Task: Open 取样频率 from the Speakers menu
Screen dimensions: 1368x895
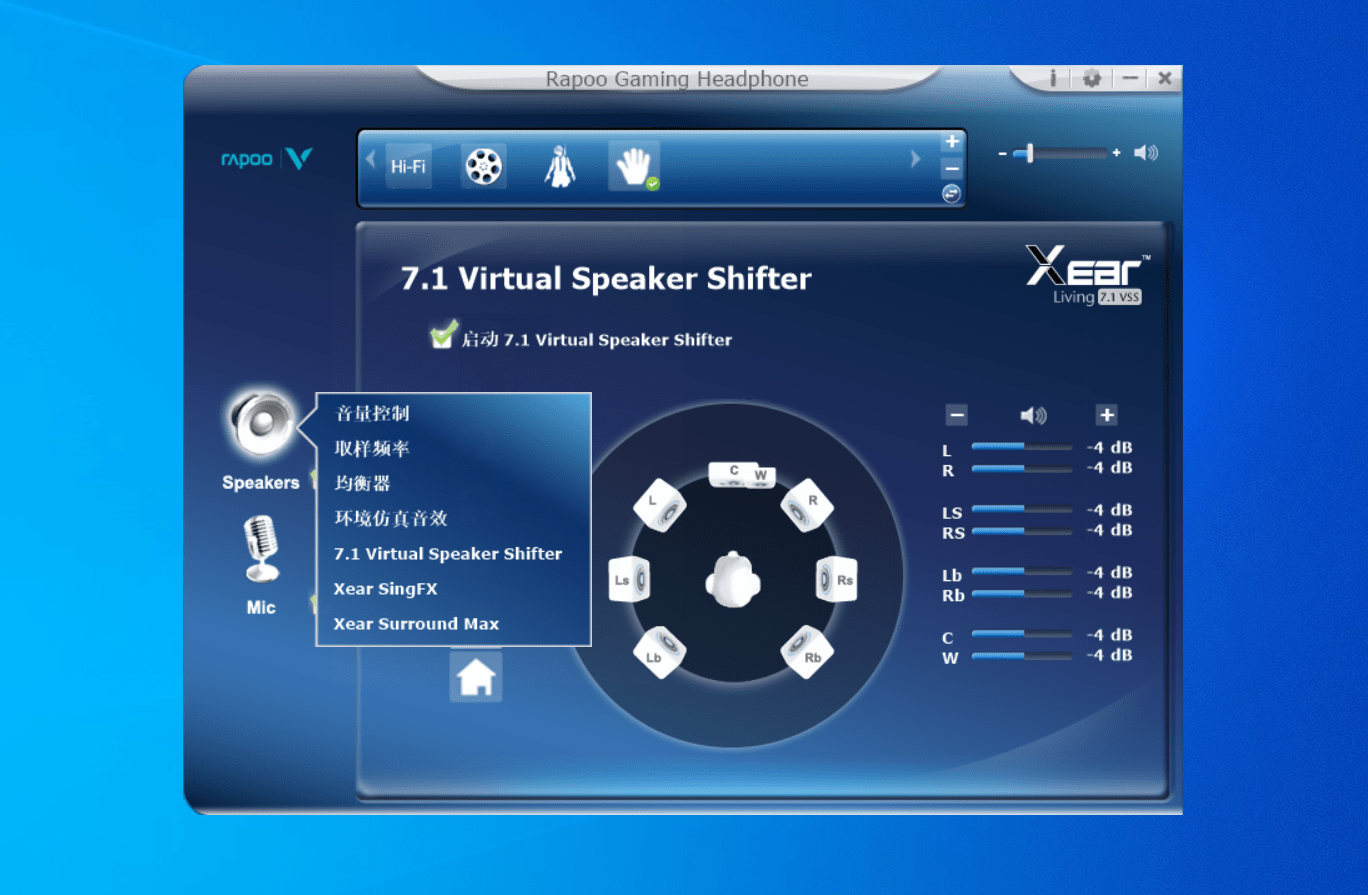Action: point(372,449)
